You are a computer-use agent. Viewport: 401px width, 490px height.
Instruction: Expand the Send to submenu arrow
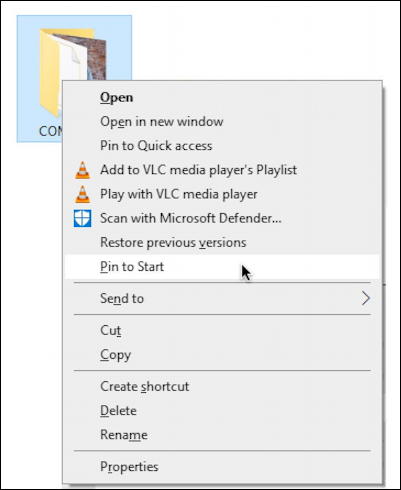point(366,298)
